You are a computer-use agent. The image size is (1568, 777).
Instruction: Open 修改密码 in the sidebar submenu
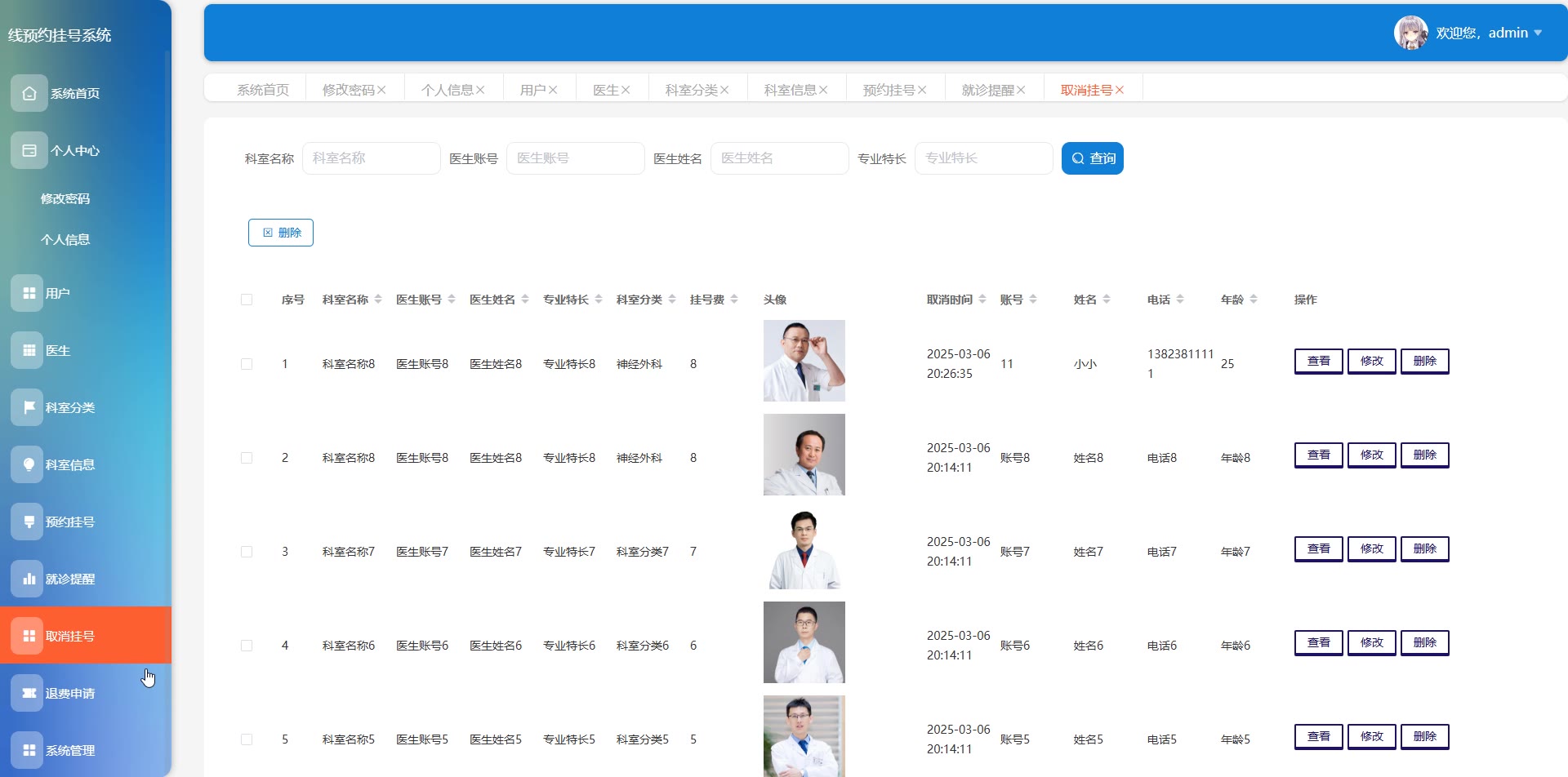65,198
